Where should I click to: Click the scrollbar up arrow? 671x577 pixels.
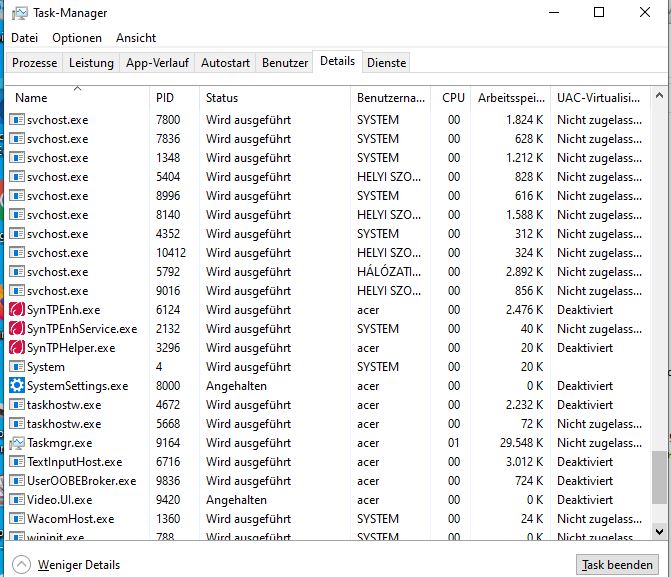(659, 96)
